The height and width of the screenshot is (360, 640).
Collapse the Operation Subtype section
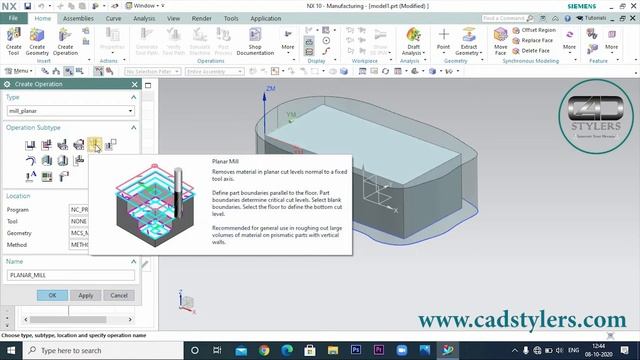click(x=133, y=128)
